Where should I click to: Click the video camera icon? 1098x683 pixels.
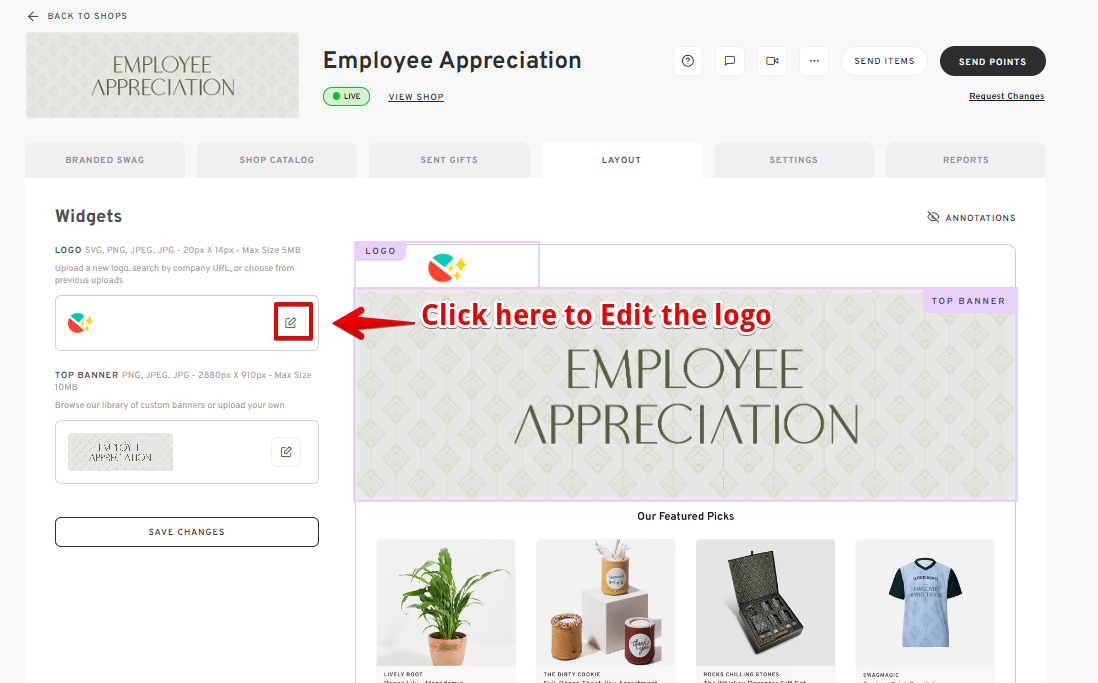pyautogui.click(x=772, y=61)
